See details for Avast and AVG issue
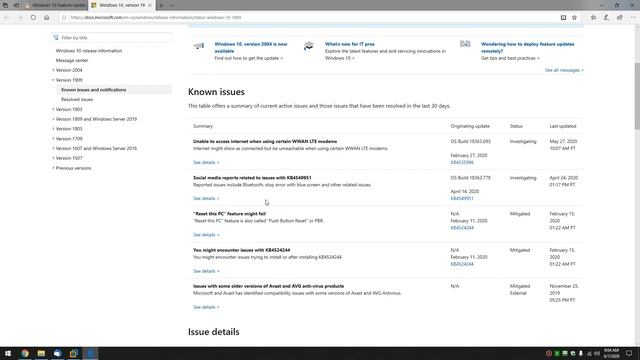640x360 pixels. [206, 307]
